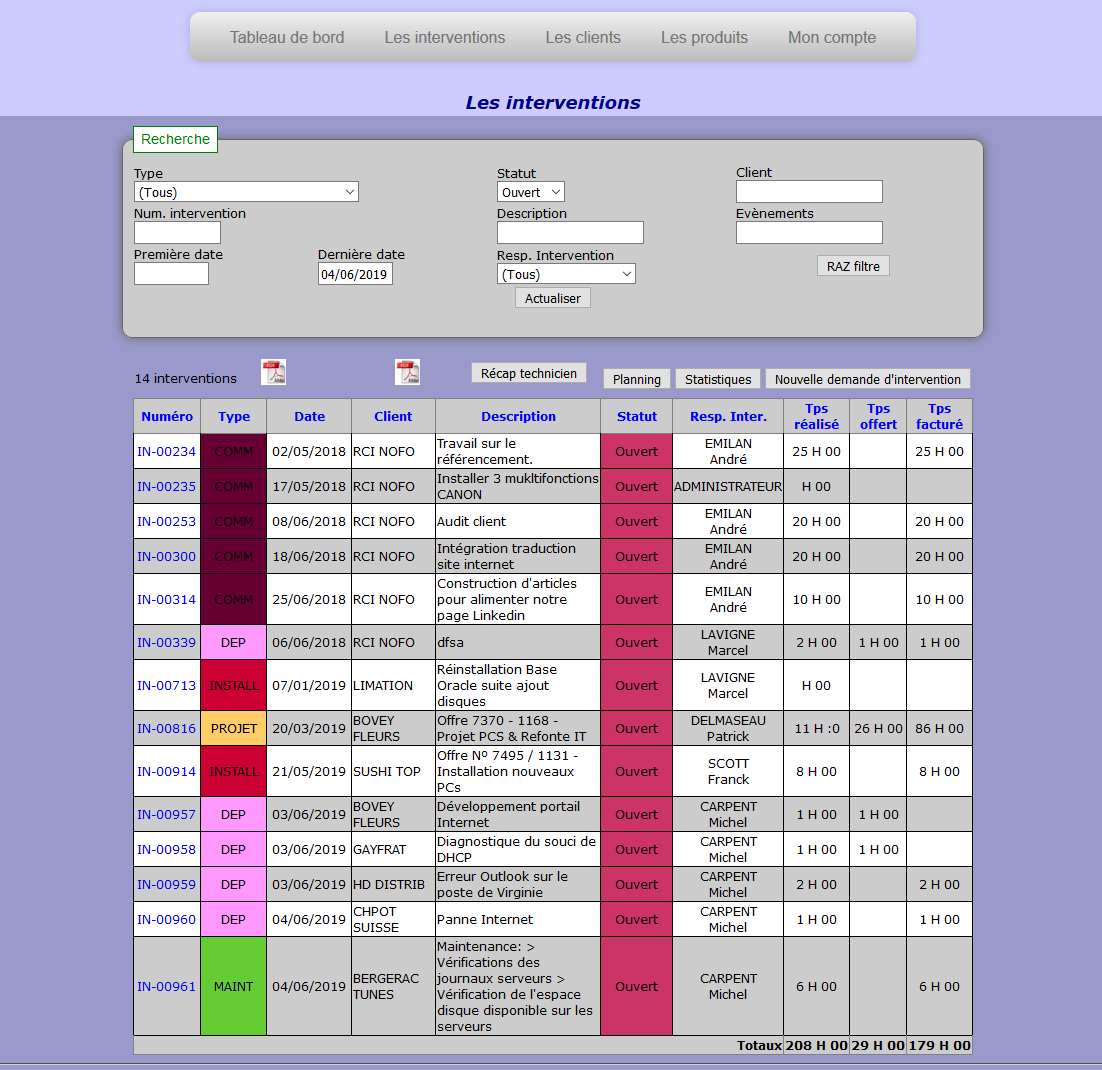This screenshot has height=1070, width=1102.
Task: Open intervention IN-00235
Action: point(167,486)
